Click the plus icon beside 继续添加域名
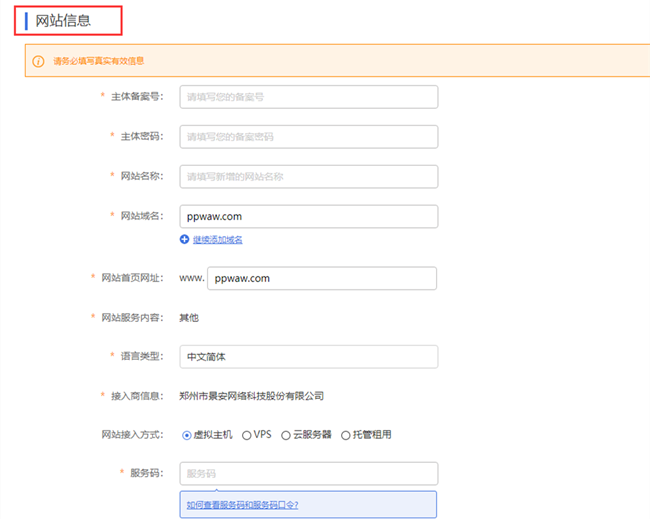The width and height of the screenshot is (650, 519). [184, 239]
